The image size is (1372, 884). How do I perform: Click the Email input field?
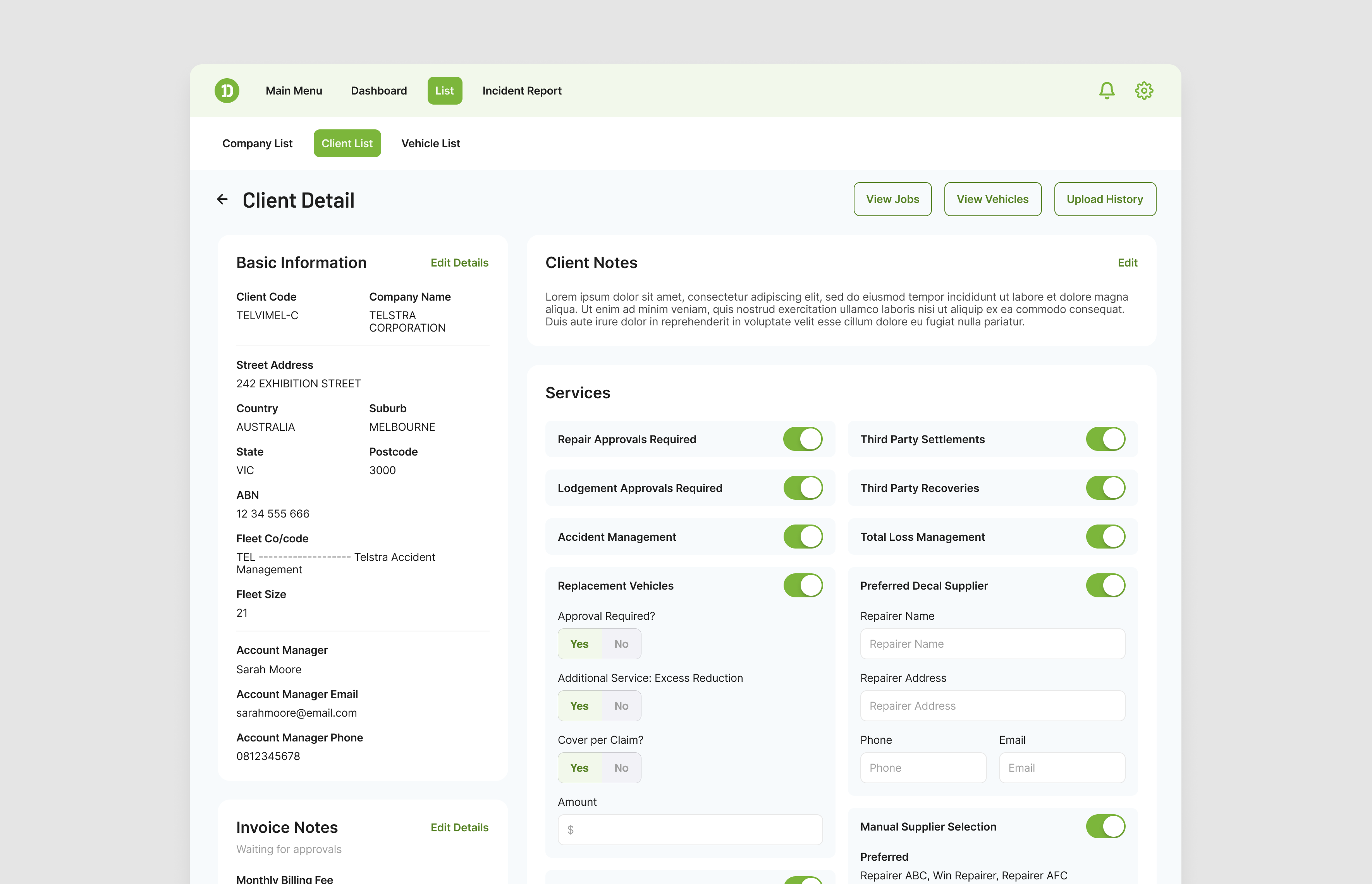click(1062, 768)
